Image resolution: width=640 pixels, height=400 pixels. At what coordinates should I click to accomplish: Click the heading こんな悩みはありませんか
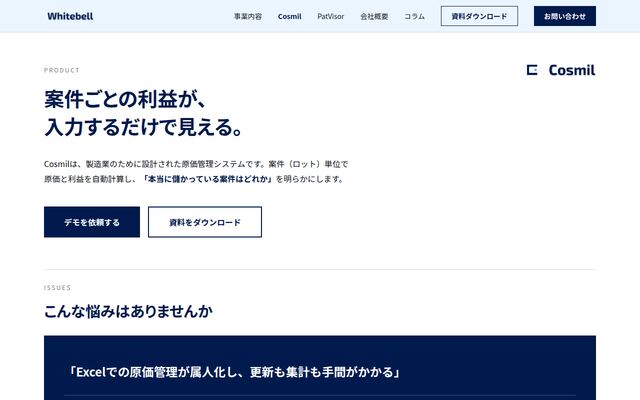click(128, 311)
